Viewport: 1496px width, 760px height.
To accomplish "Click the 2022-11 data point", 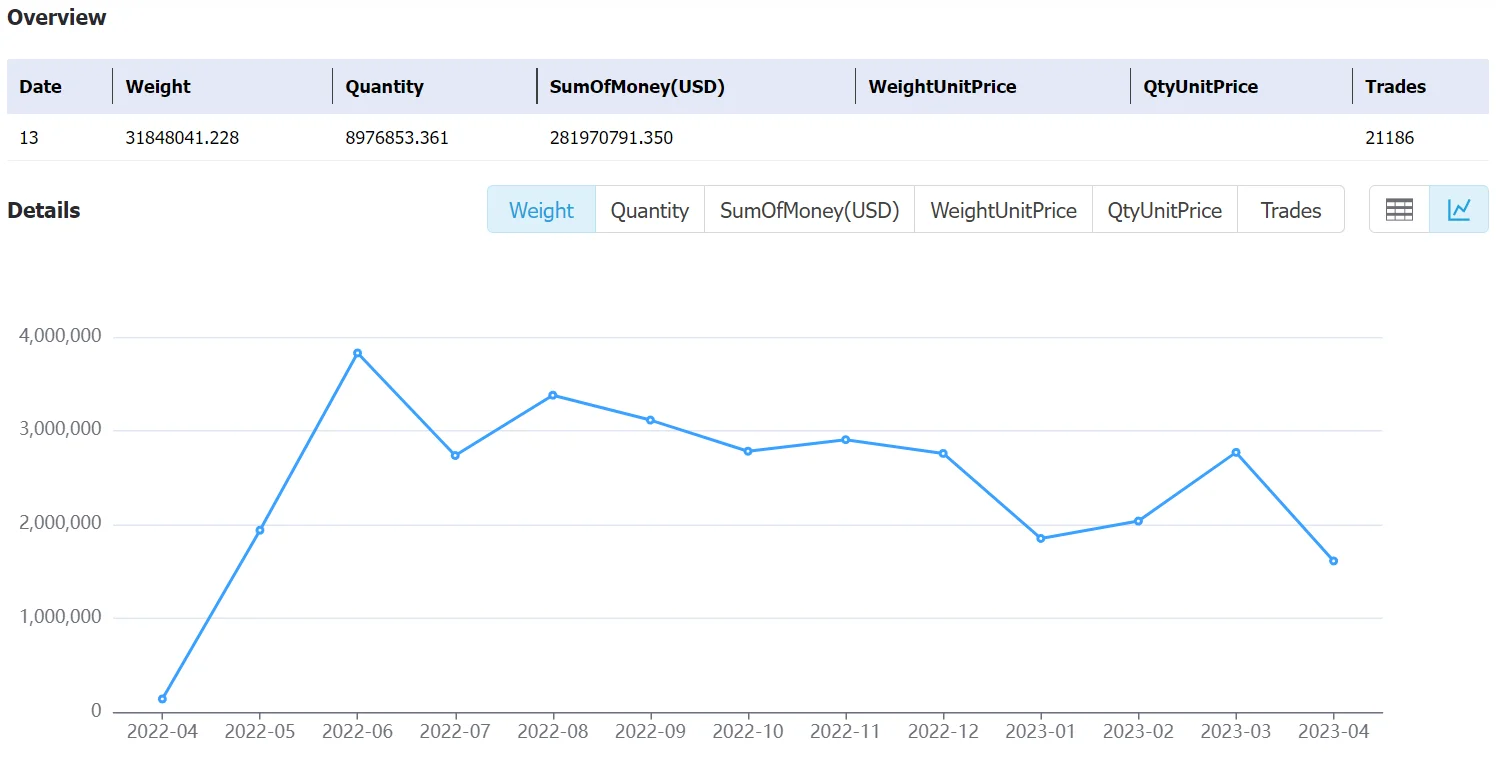I will click(x=846, y=440).
